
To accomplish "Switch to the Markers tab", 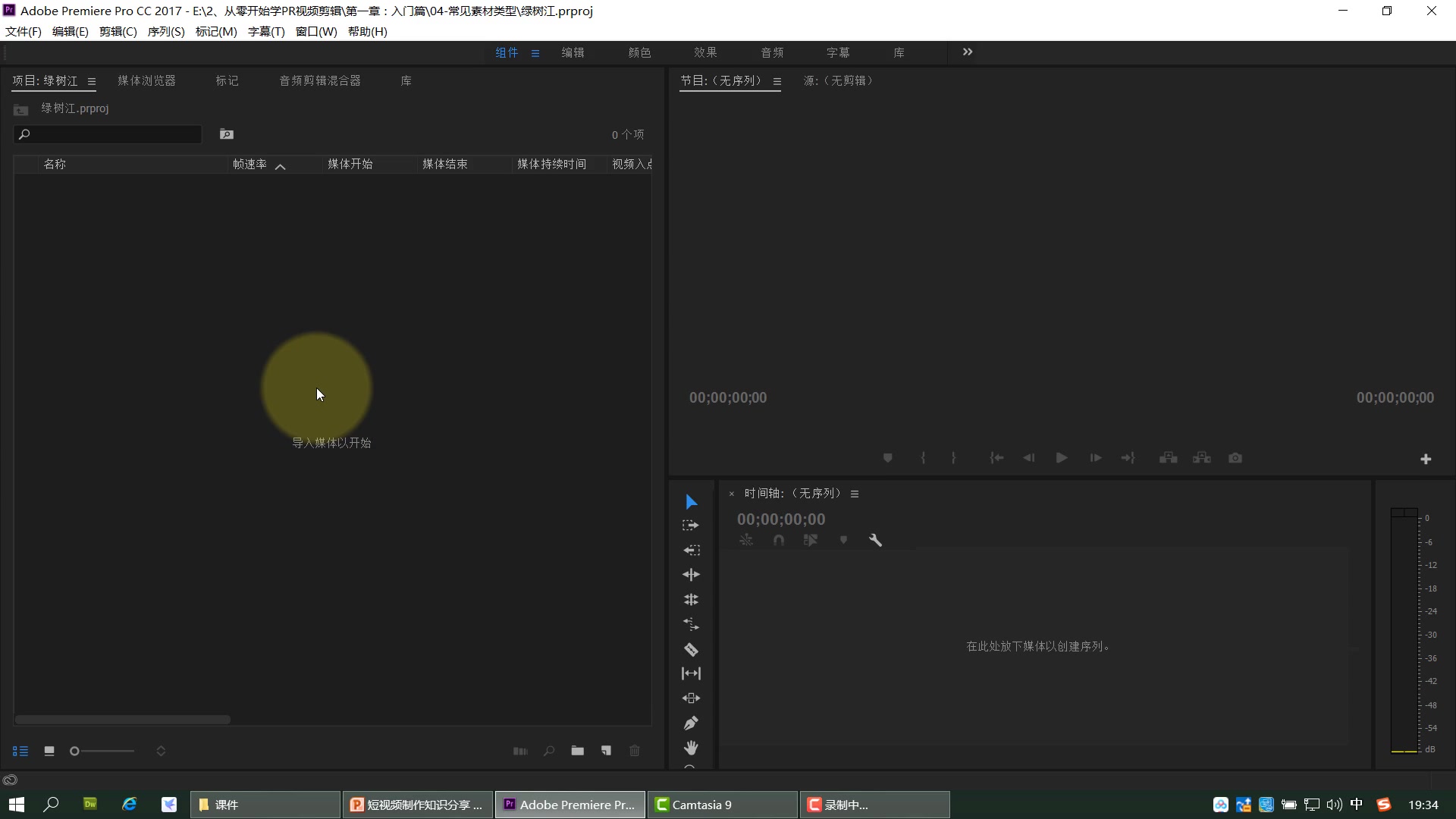I will [227, 80].
